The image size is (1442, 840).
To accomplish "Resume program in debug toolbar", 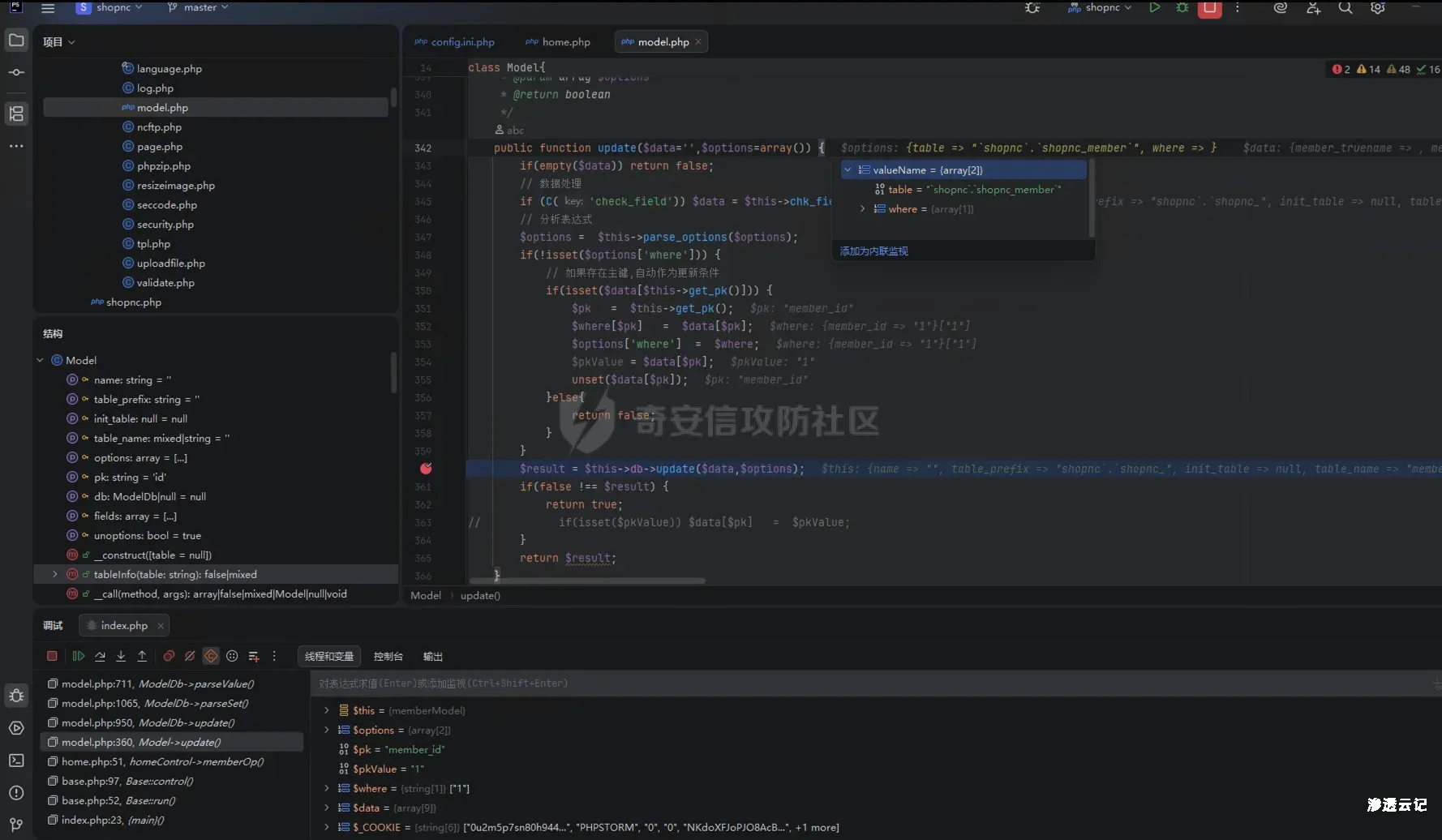I will click(79, 656).
